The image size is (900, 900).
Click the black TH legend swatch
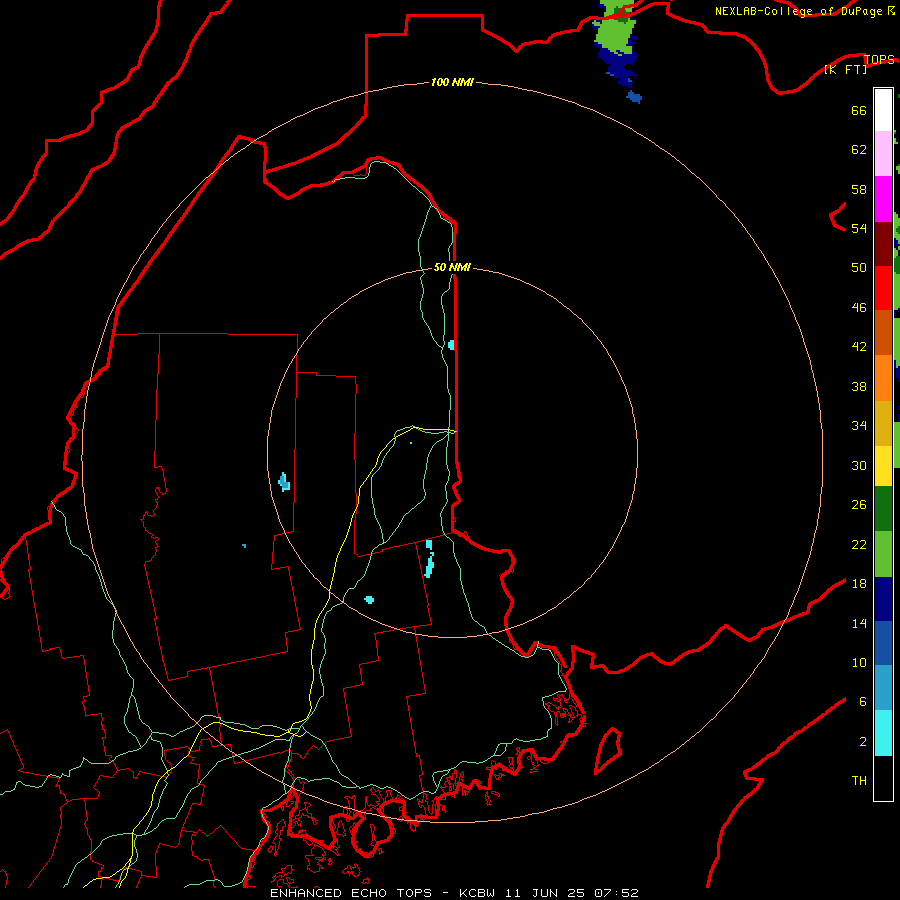click(x=883, y=778)
